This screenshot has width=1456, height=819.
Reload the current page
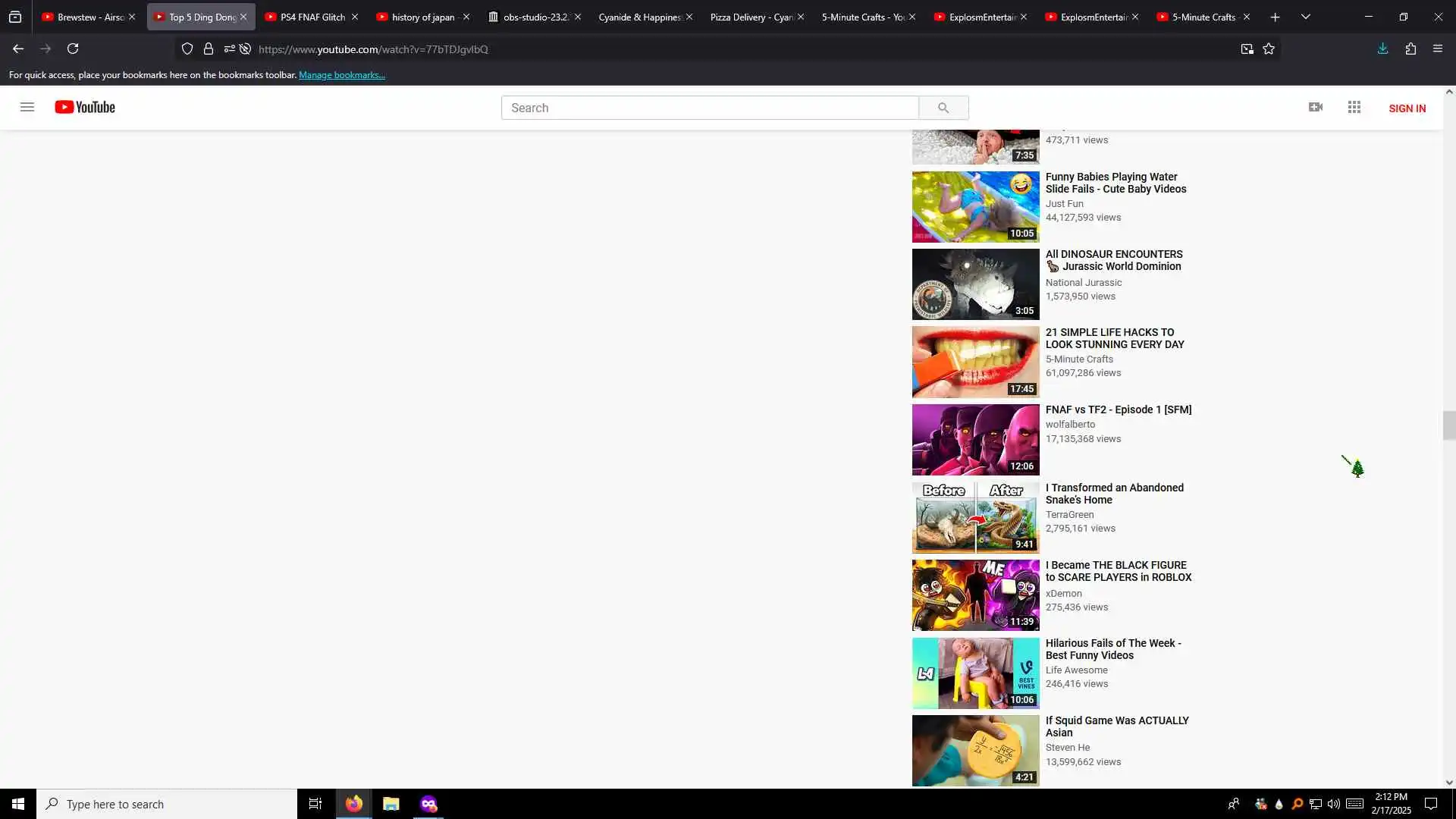(73, 49)
